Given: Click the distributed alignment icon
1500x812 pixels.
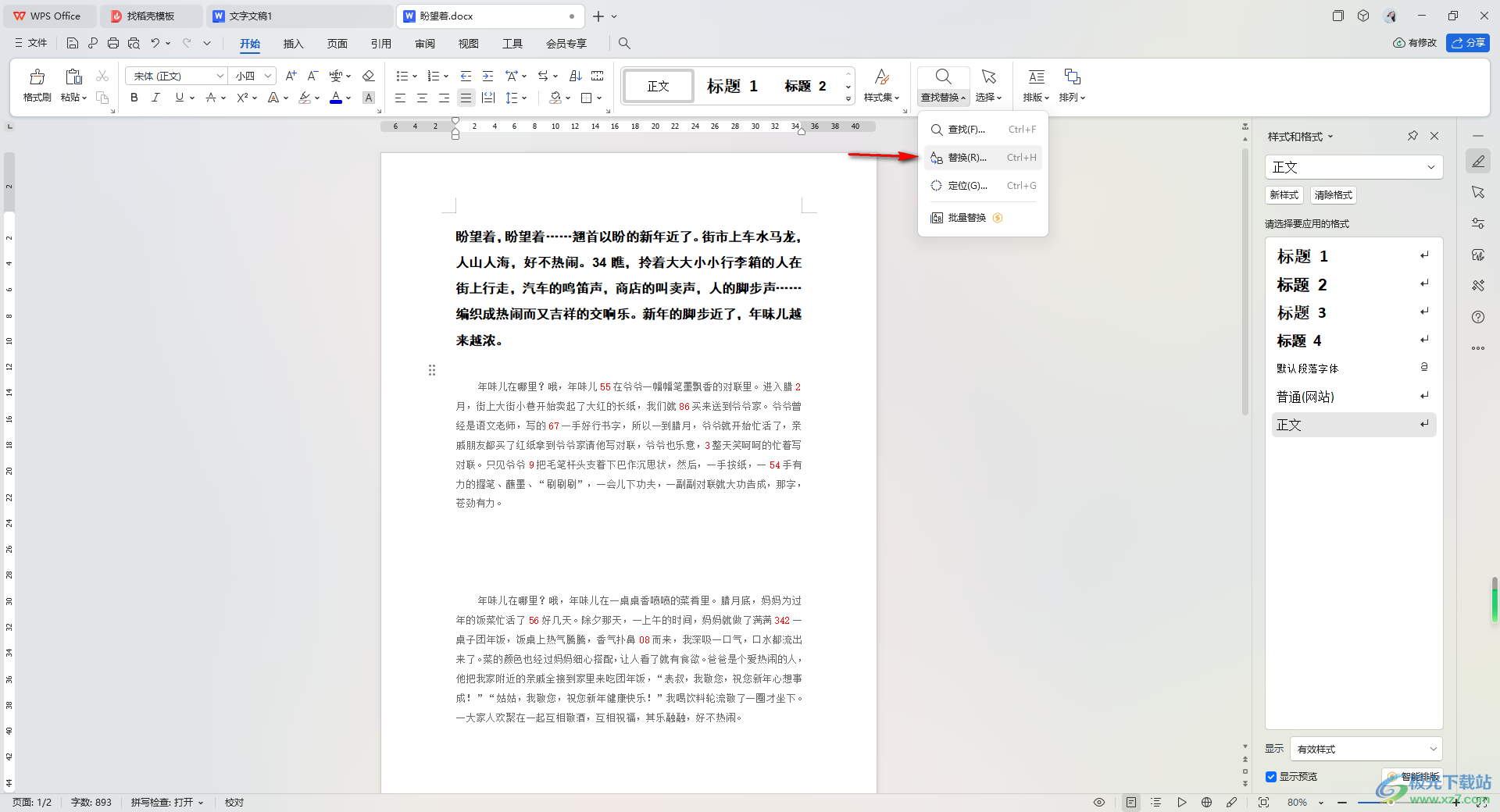Looking at the screenshot, I should coord(488,98).
